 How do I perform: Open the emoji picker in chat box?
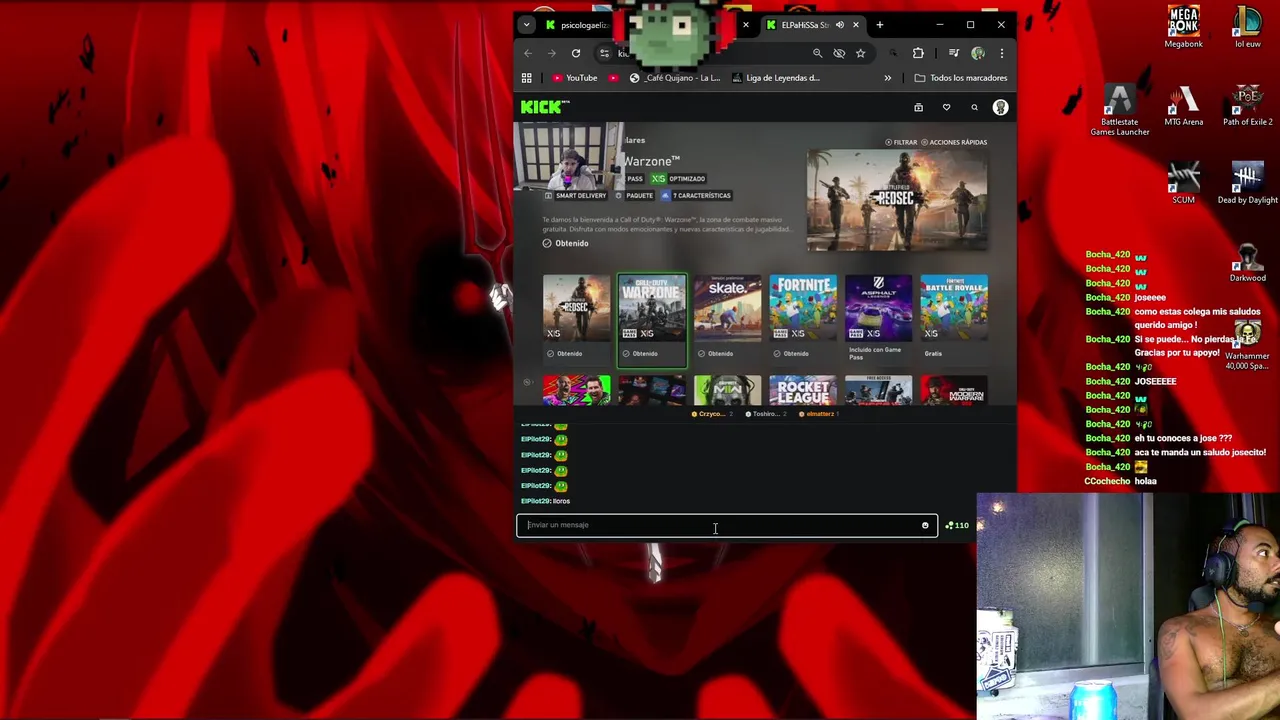coord(925,525)
